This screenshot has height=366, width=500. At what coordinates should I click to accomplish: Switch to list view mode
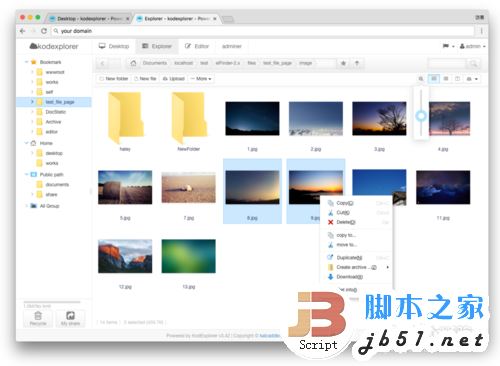pyautogui.click(x=446, y=79)
